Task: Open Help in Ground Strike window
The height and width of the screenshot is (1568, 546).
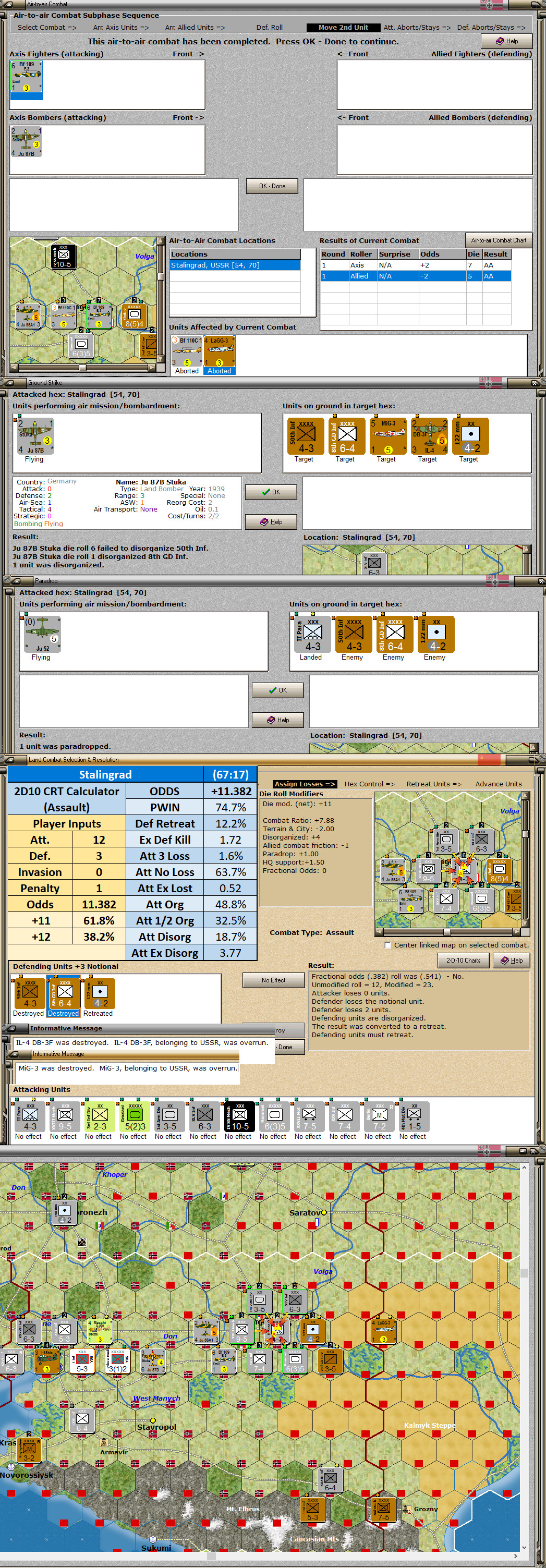Action: pyautogui.click(x=271, y=522)
